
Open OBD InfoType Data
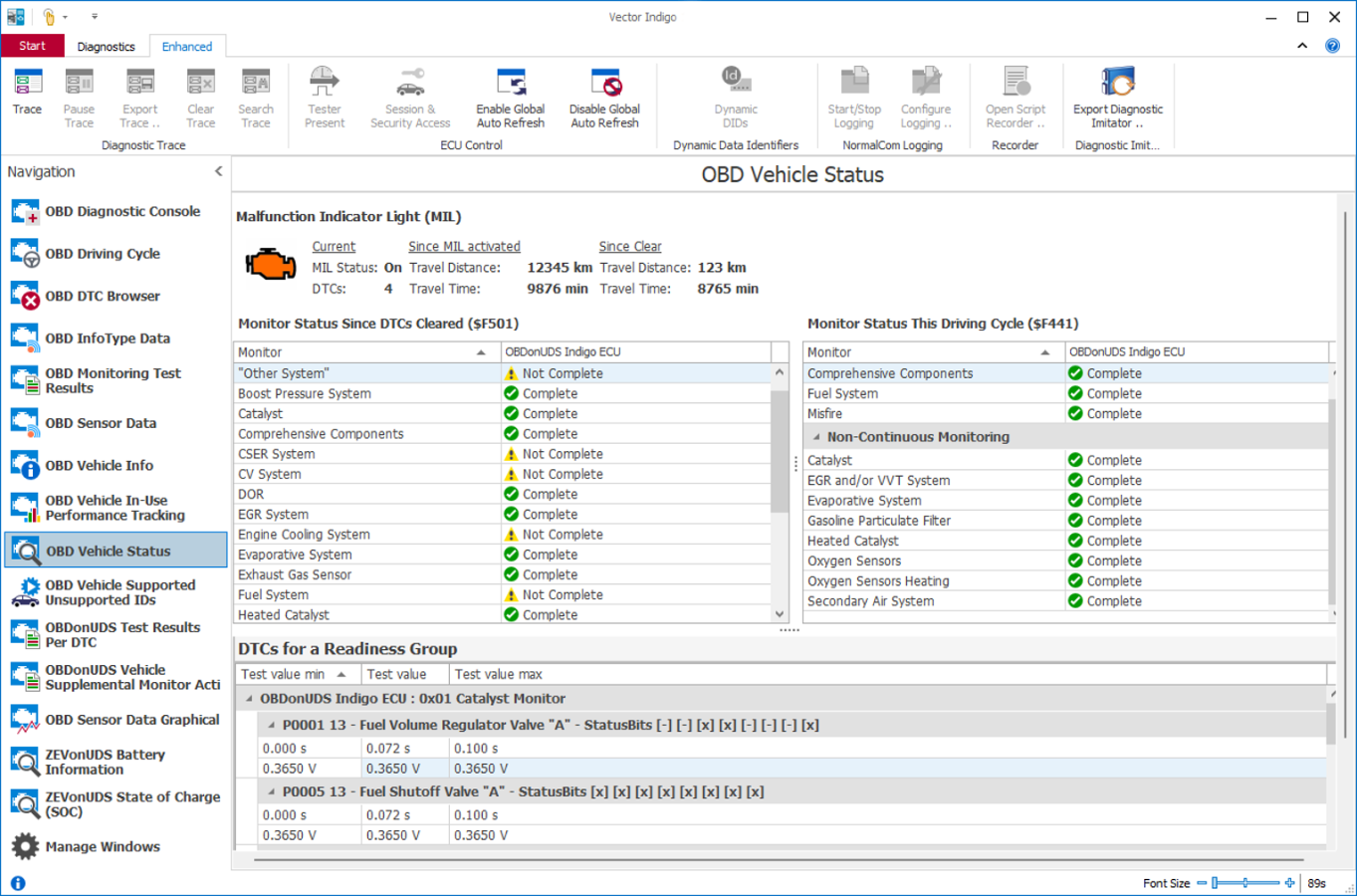point(116,338)
